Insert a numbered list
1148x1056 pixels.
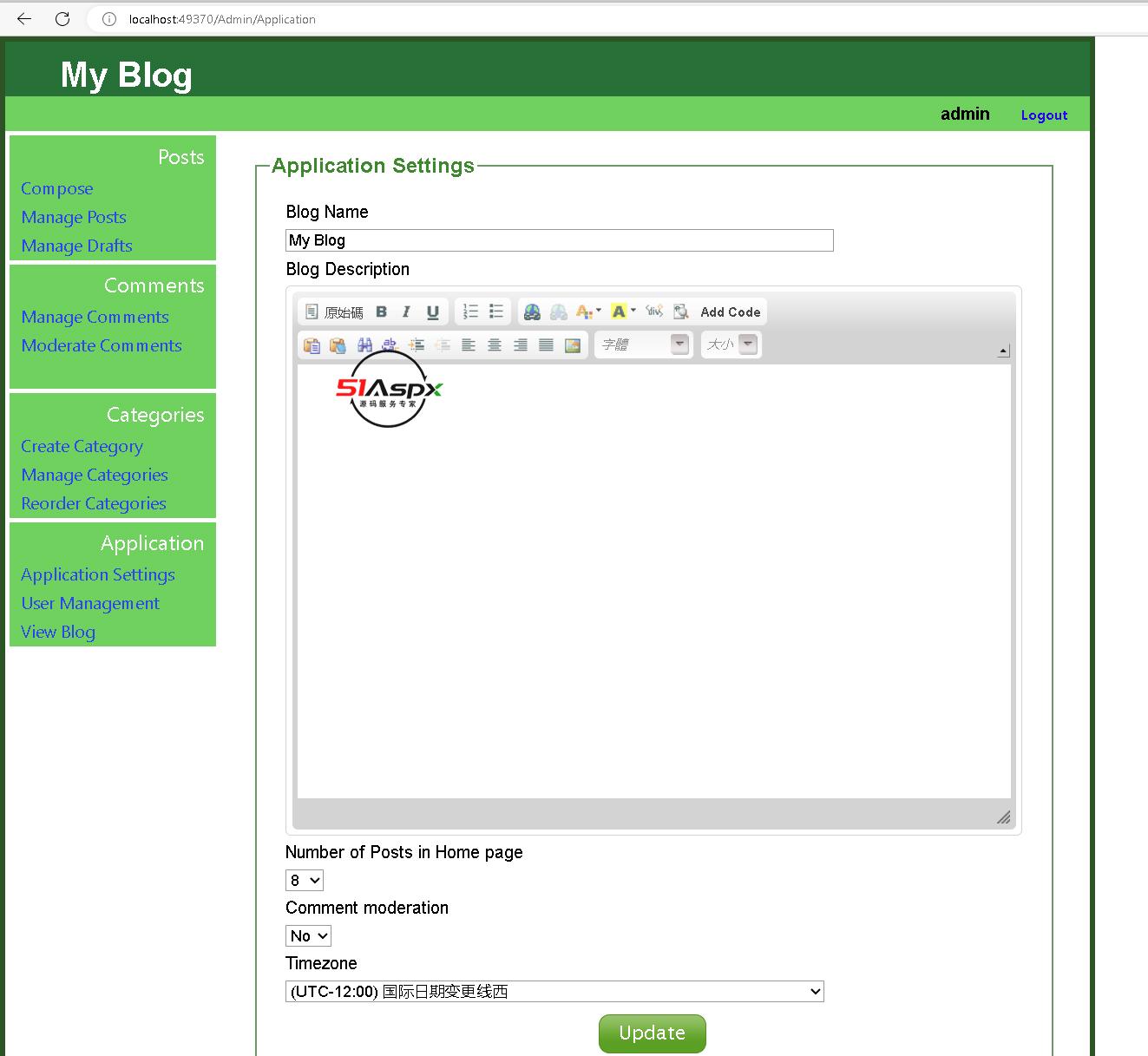point(470,312)
